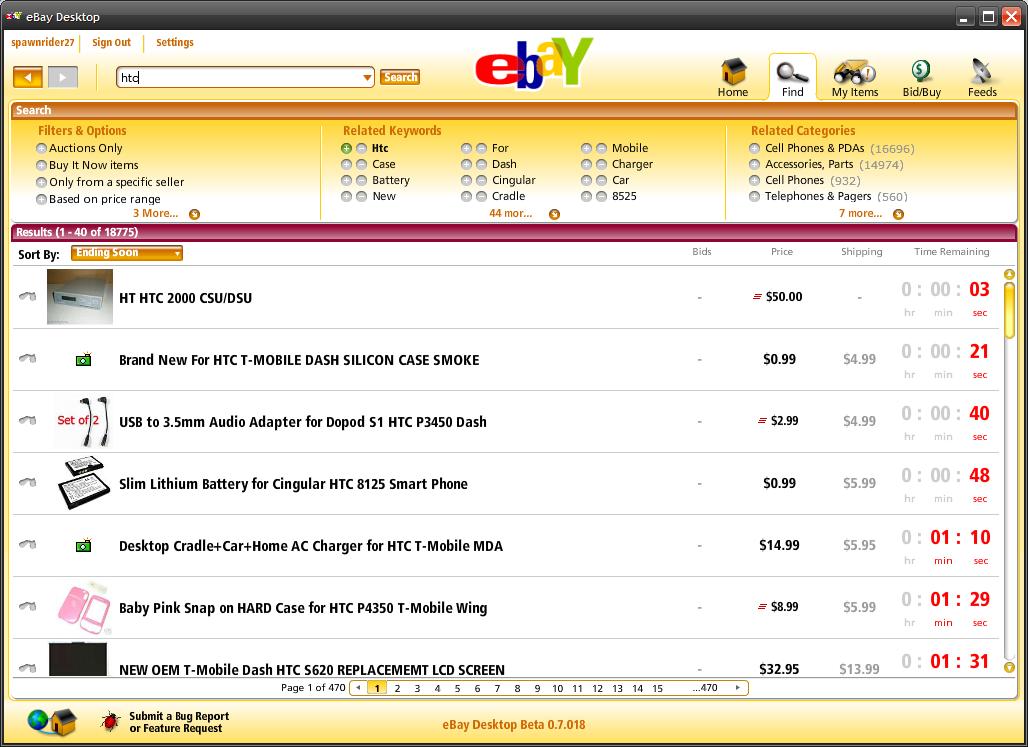Click the globe and house icon at bottom
Screen dimensions: 1028x747
click(51, 721)
